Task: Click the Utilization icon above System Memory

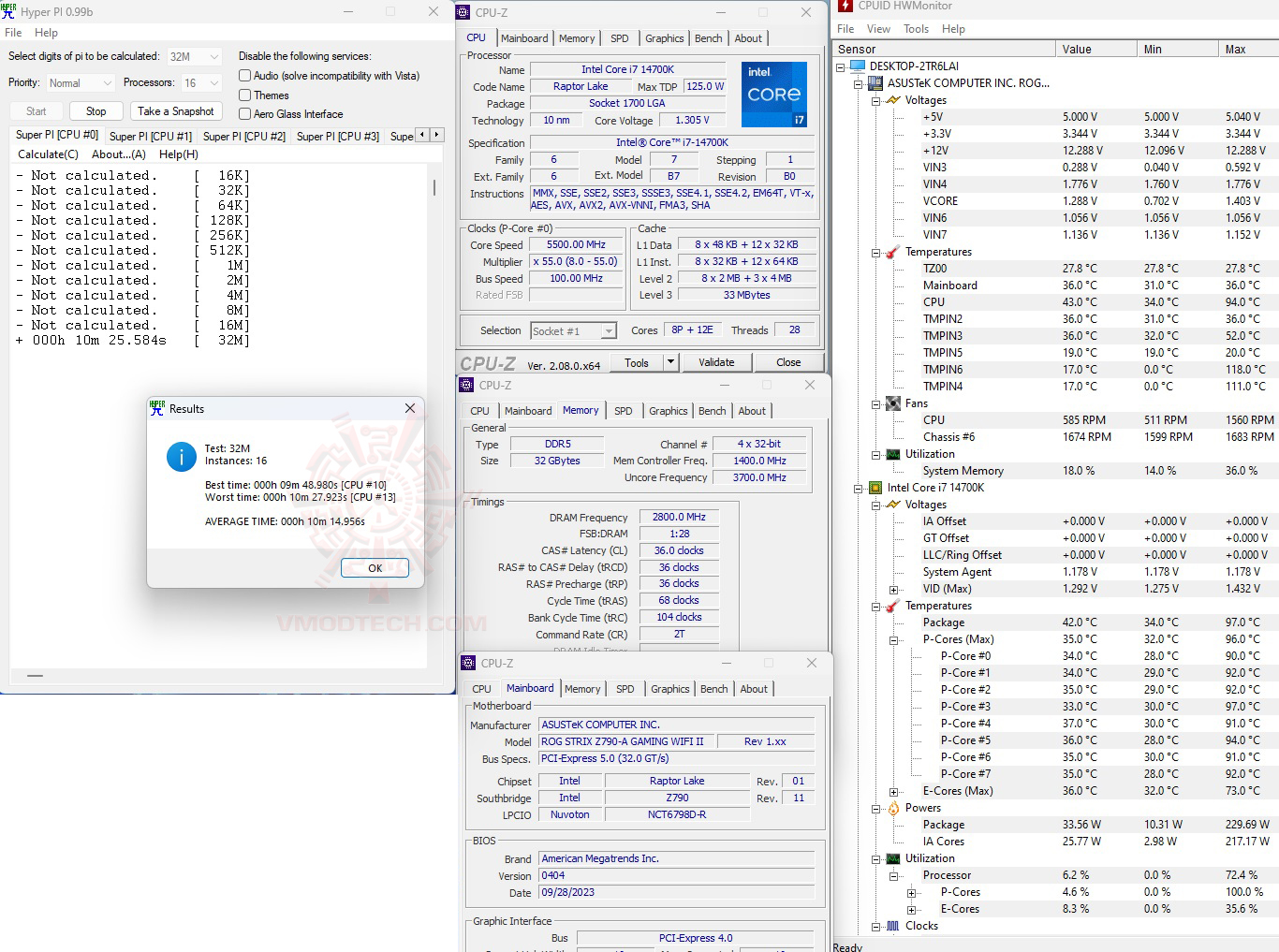Action: point(893,454)
